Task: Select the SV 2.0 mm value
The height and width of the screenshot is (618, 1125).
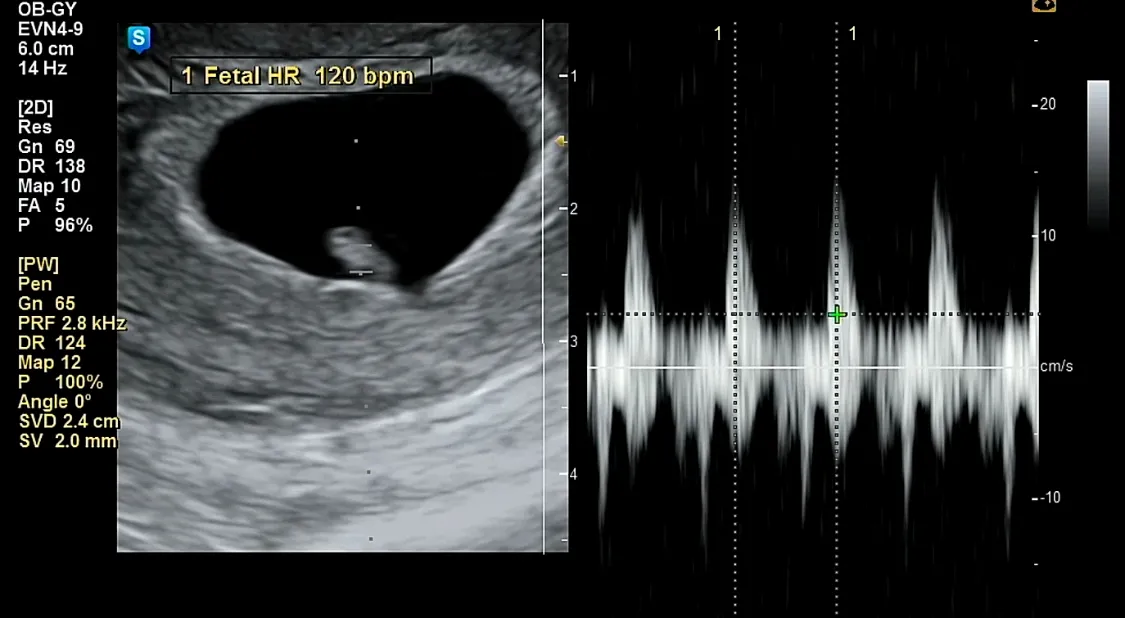Action: point(67,441)
